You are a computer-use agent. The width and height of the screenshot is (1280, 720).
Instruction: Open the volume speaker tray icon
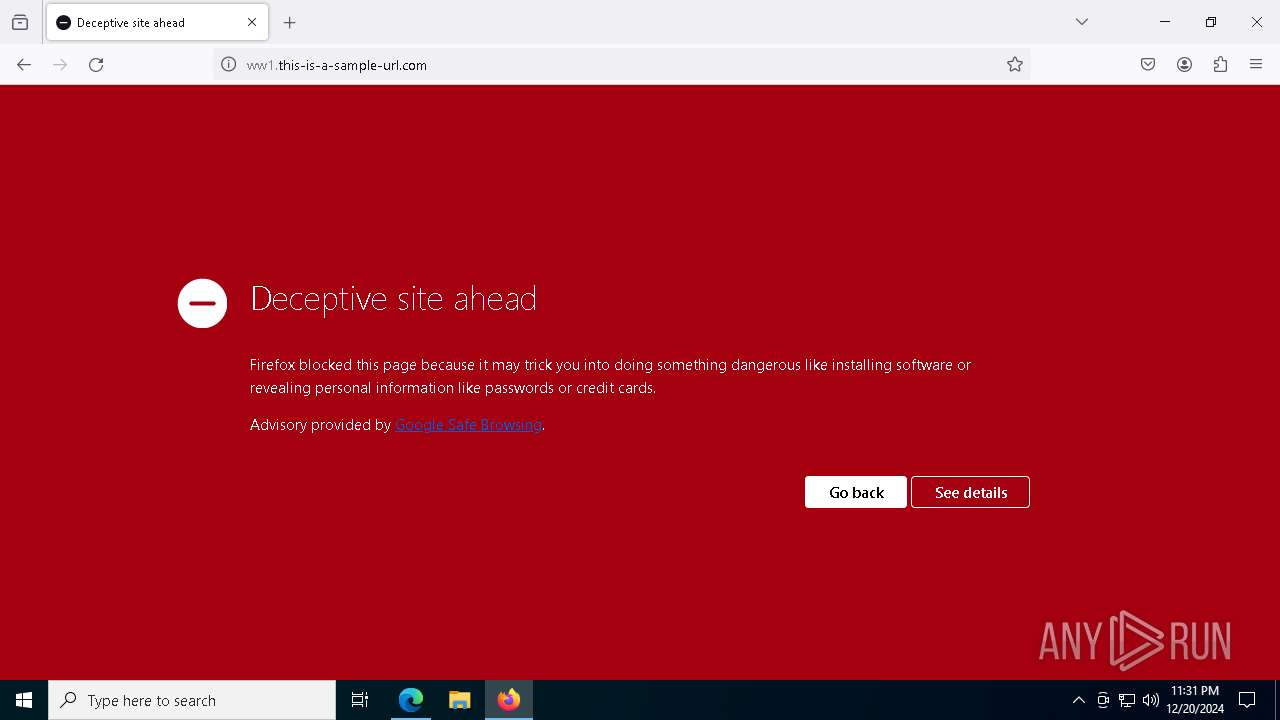click(x=1150, y=700)
